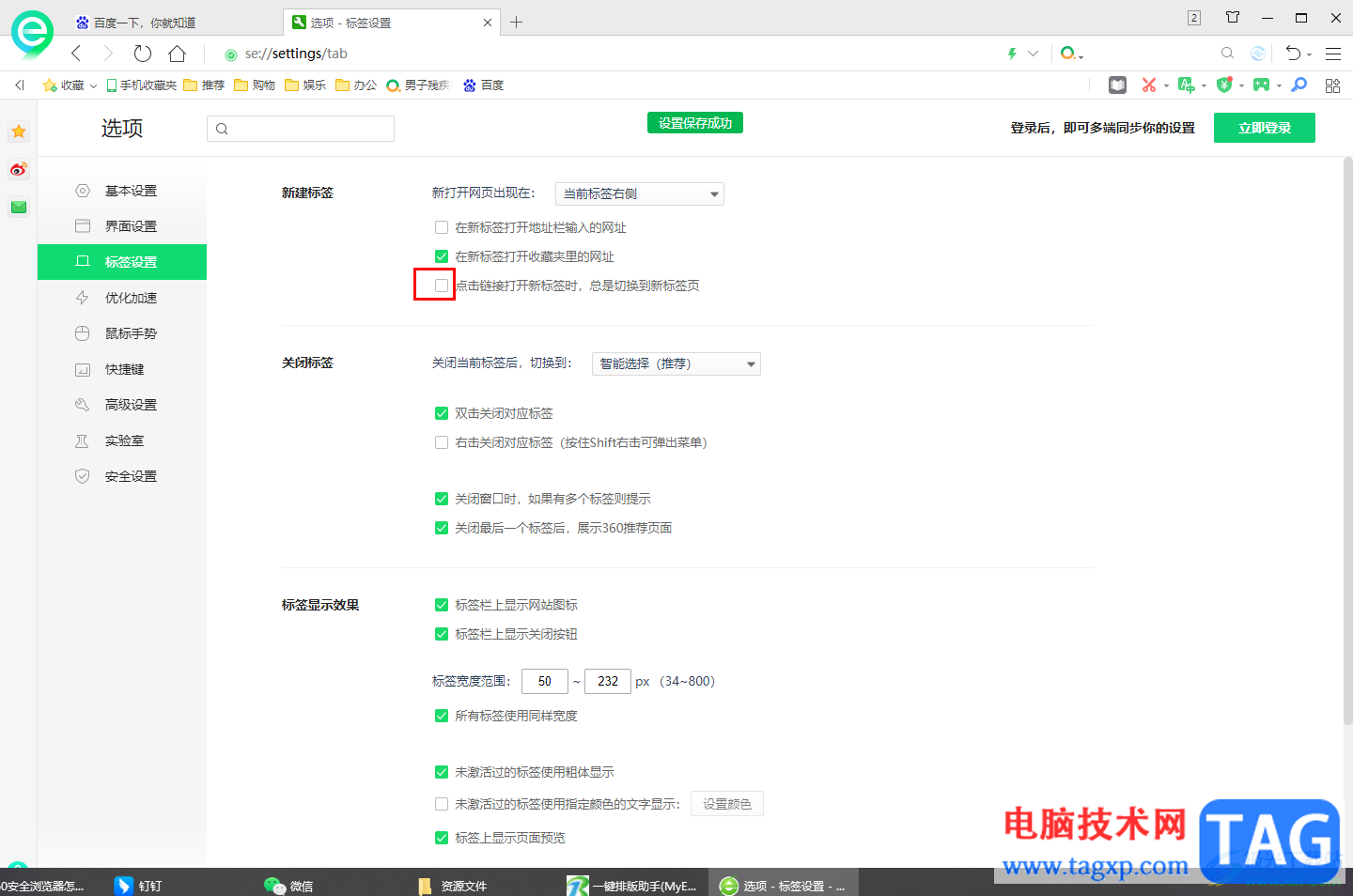The image size is (1353, 896).
Task: Take a screenshot with the scissors icon
Action: pyautogui.click(x=1149, y=85)
